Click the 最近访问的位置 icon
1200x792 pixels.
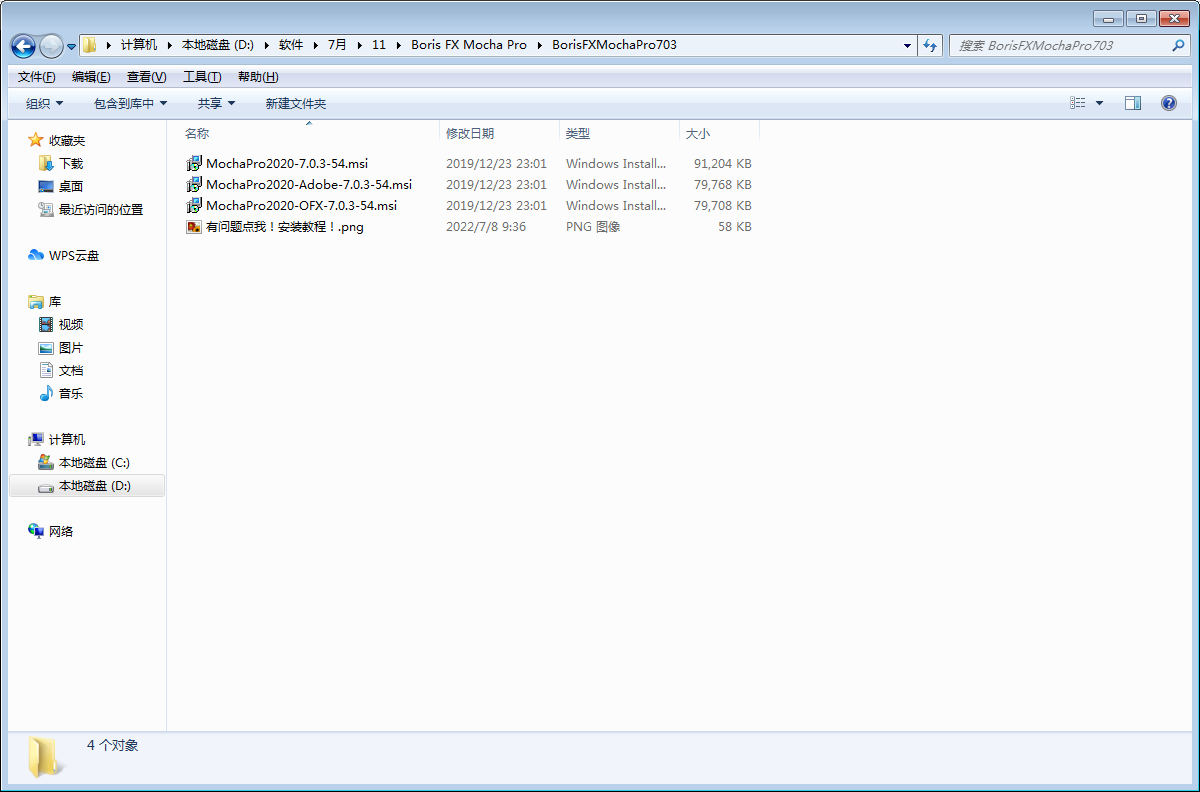pos(46,209)
